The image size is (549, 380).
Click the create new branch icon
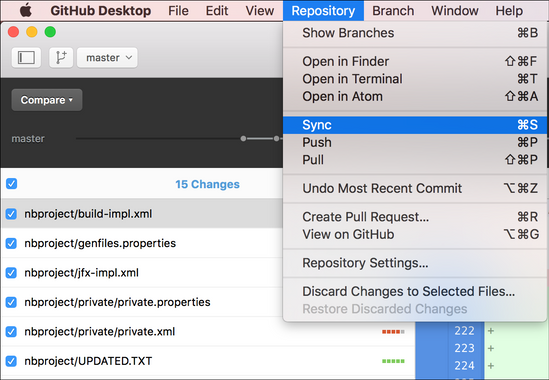coord(61,57)
